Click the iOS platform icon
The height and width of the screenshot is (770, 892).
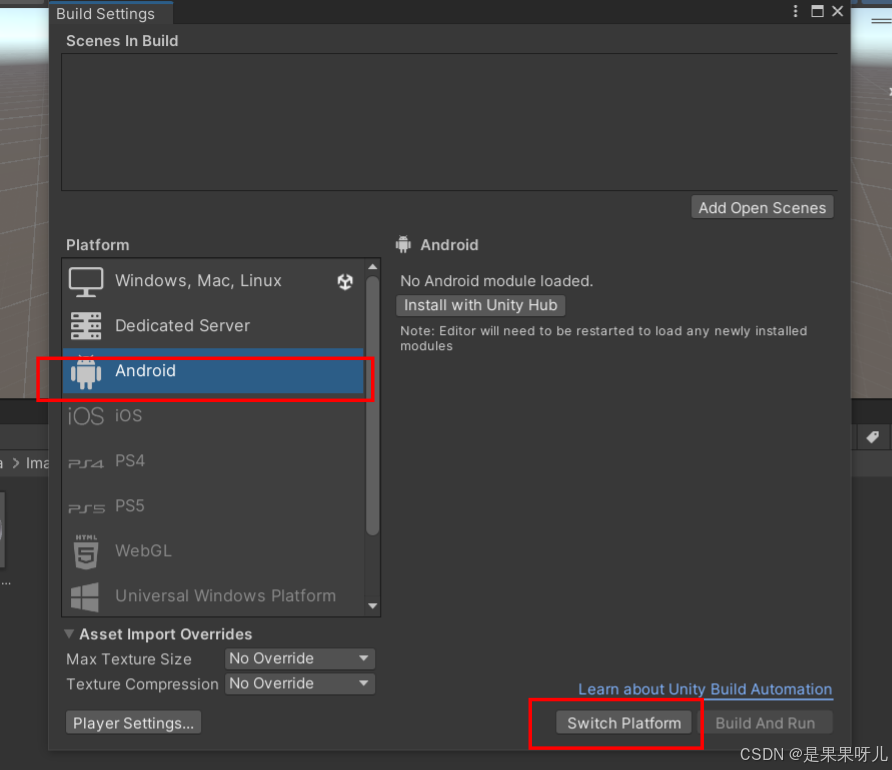point(86,416)
